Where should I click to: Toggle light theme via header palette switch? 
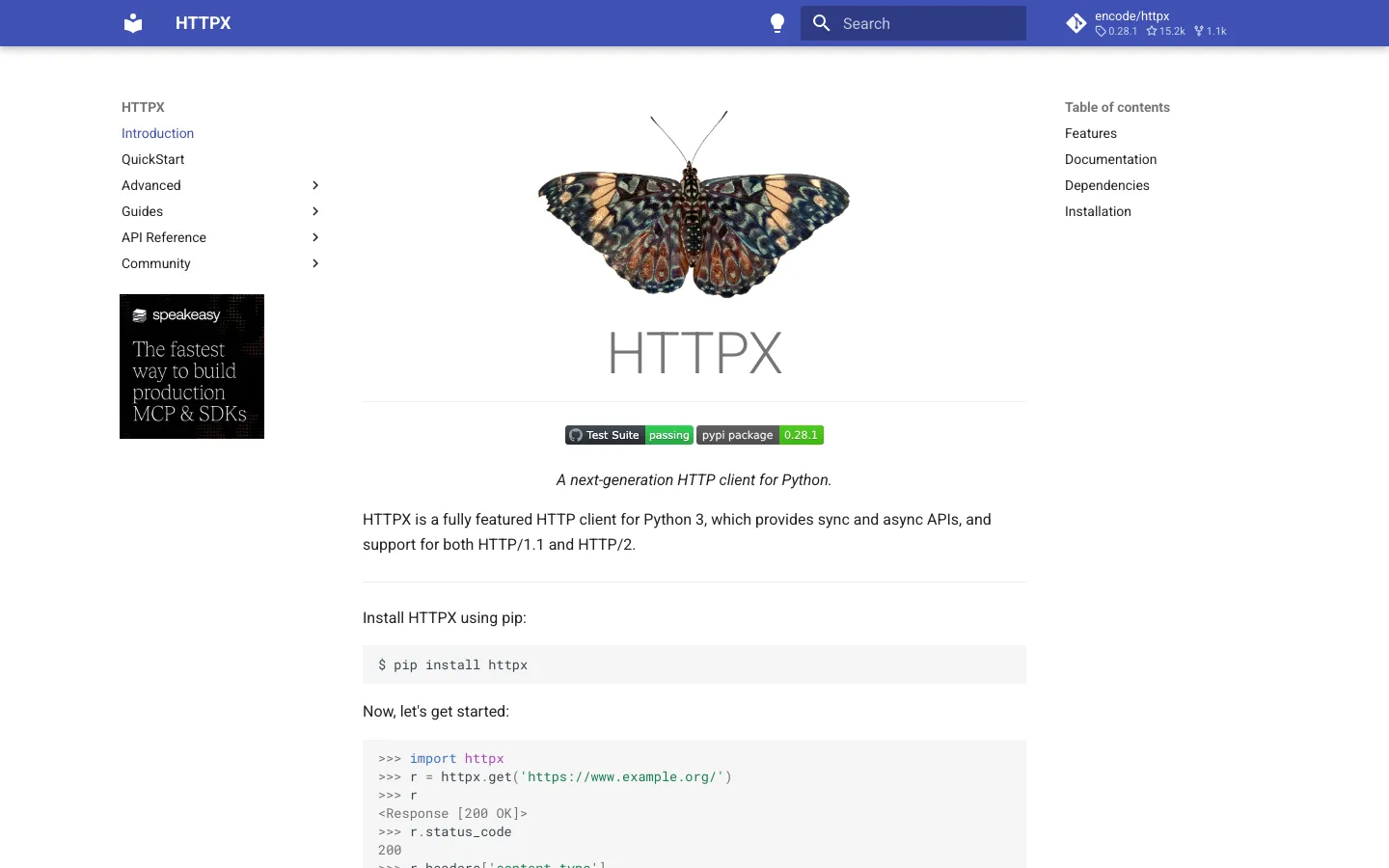(x=777, y=23)
